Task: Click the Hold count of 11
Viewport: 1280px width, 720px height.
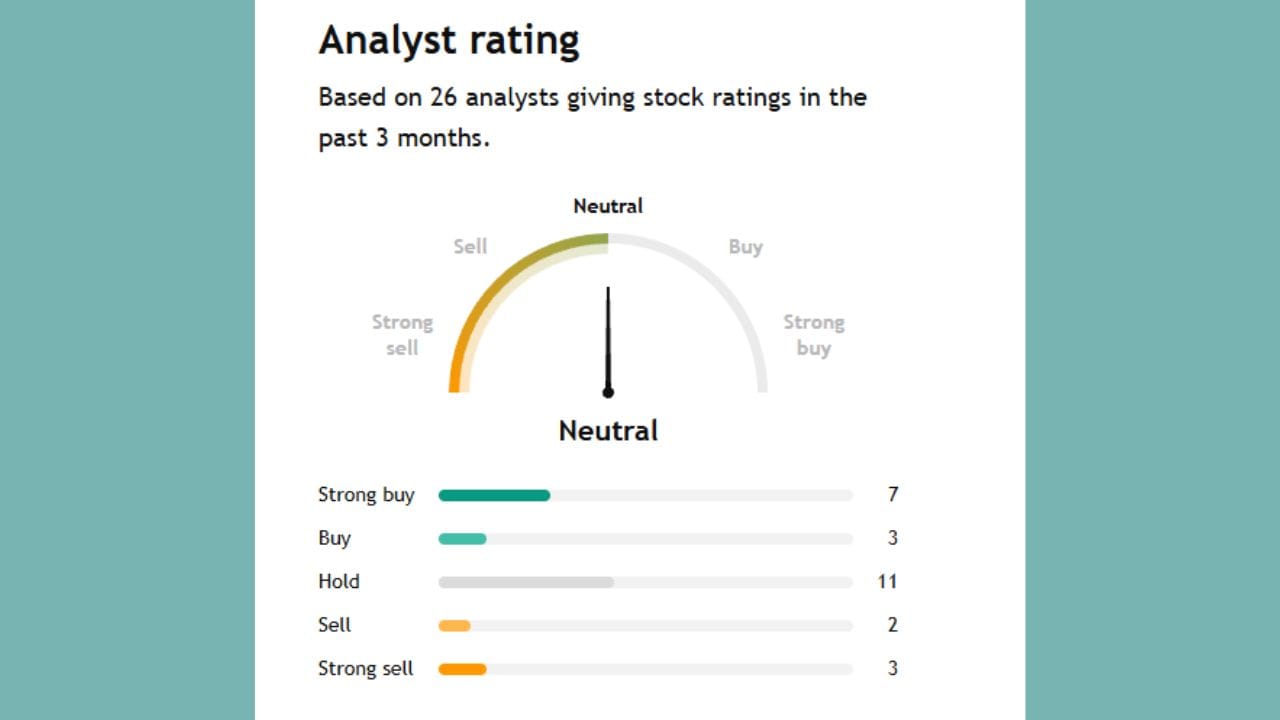Action: tap(887, 581)
